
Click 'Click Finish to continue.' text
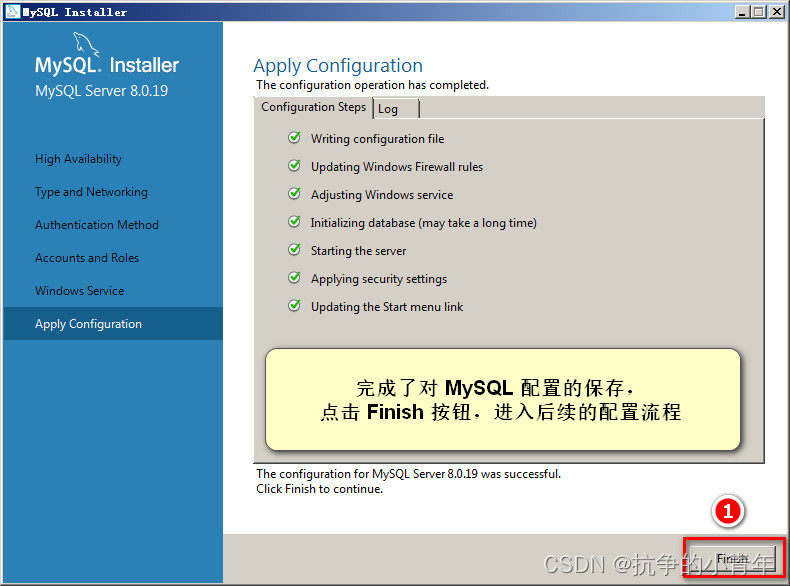319,489
